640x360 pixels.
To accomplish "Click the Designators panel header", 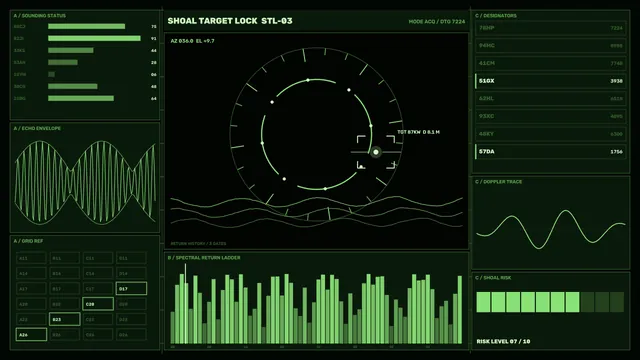I will (496, 16).
